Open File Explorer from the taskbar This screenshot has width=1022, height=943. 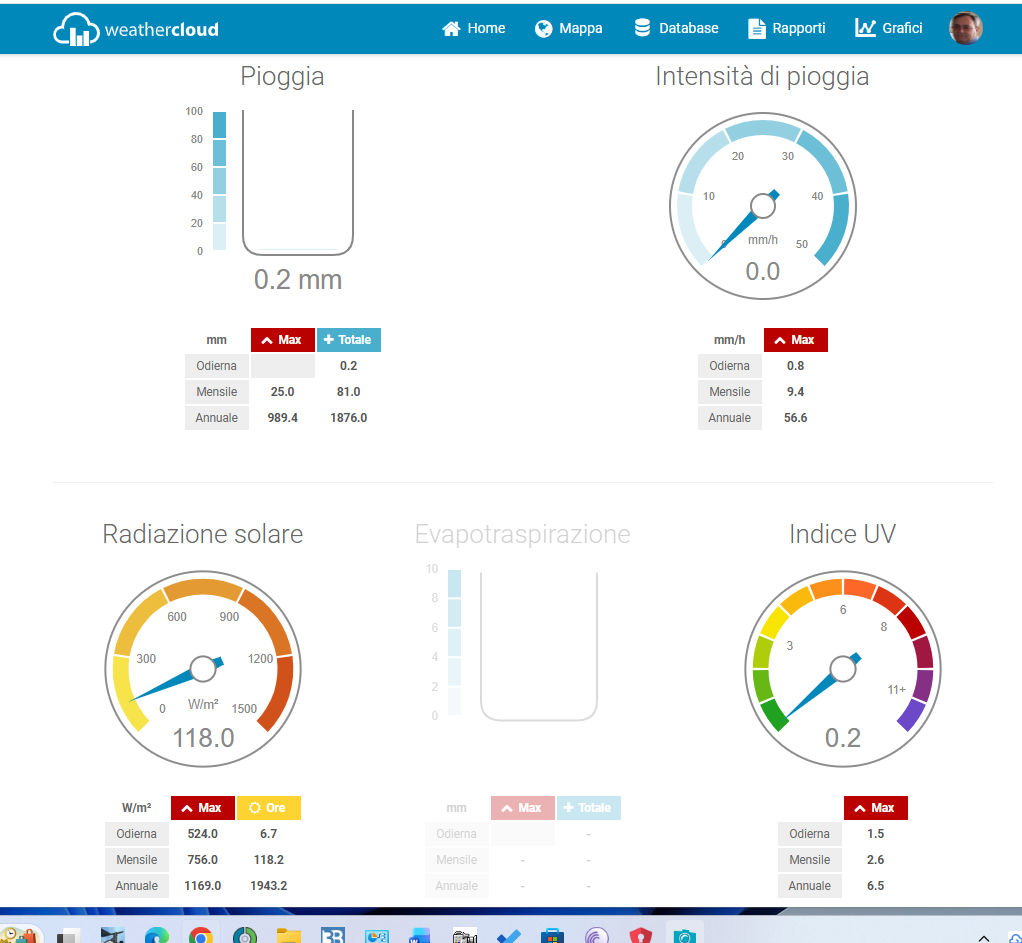tap(289, 936)
